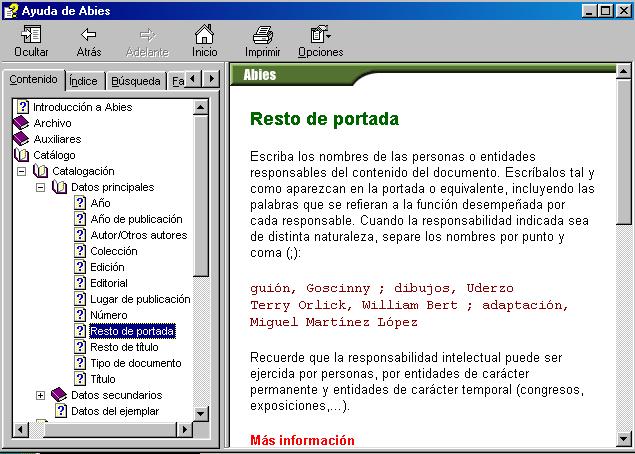635x454 pixels.
Task: Select the Auxiliares tree entry
Action: [x=57, y=139]
